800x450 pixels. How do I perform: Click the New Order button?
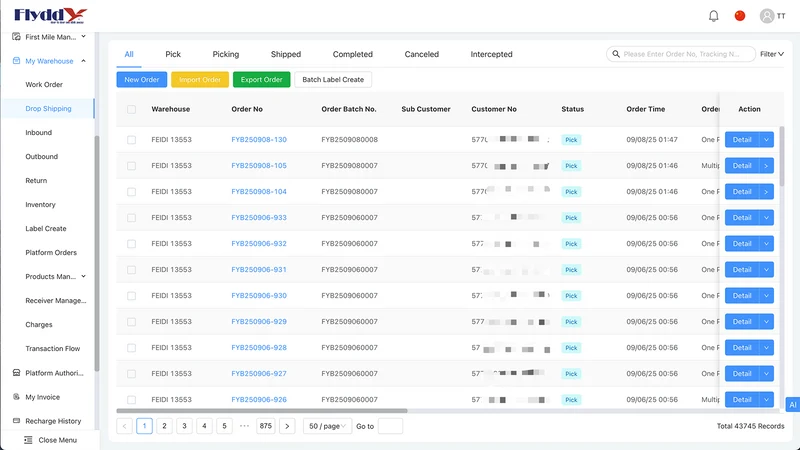tap(142, 80)
